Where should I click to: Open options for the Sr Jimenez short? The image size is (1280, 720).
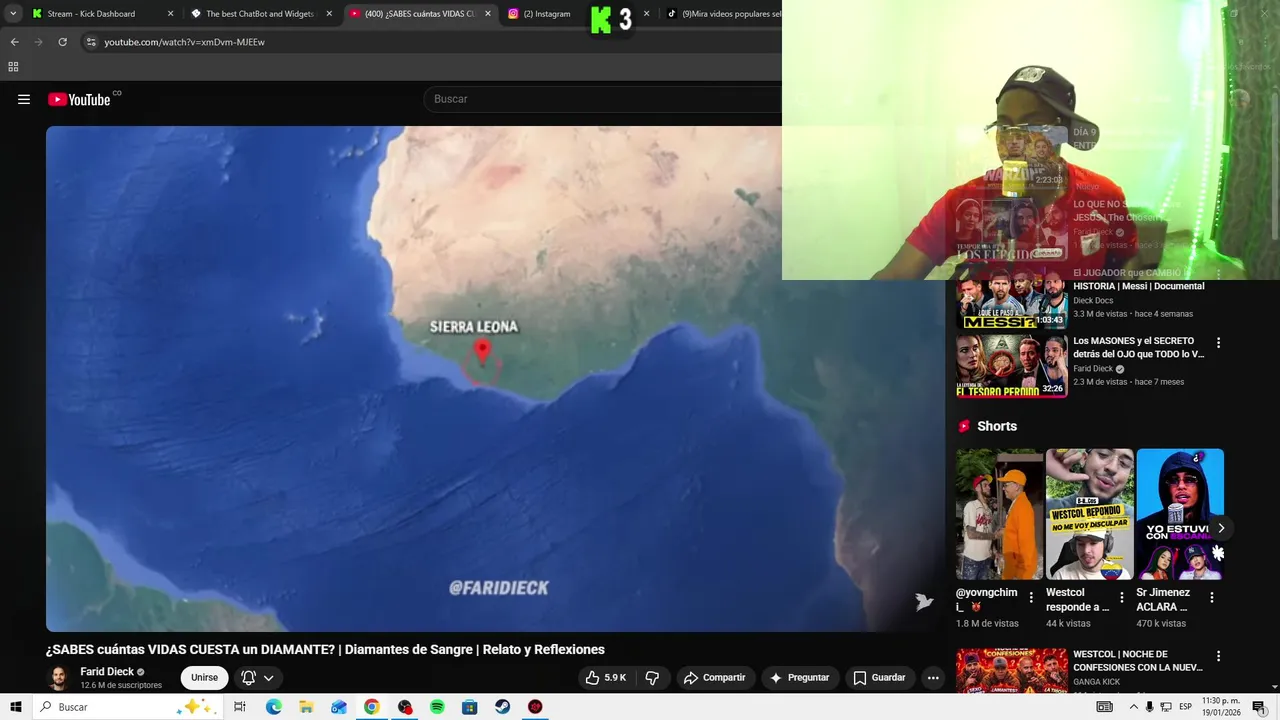(x=1212, y=597)
